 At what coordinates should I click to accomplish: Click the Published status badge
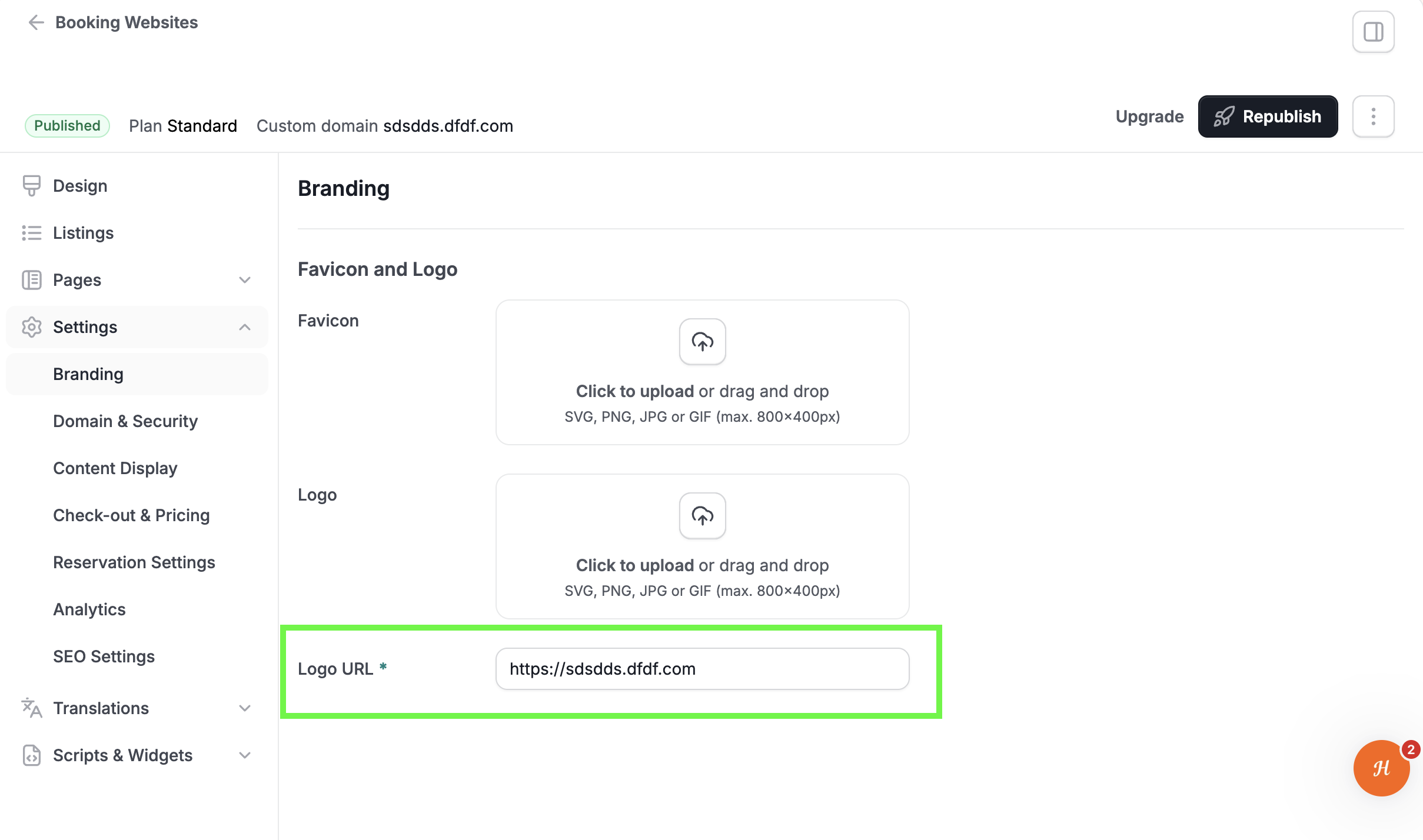click(67, 126)
